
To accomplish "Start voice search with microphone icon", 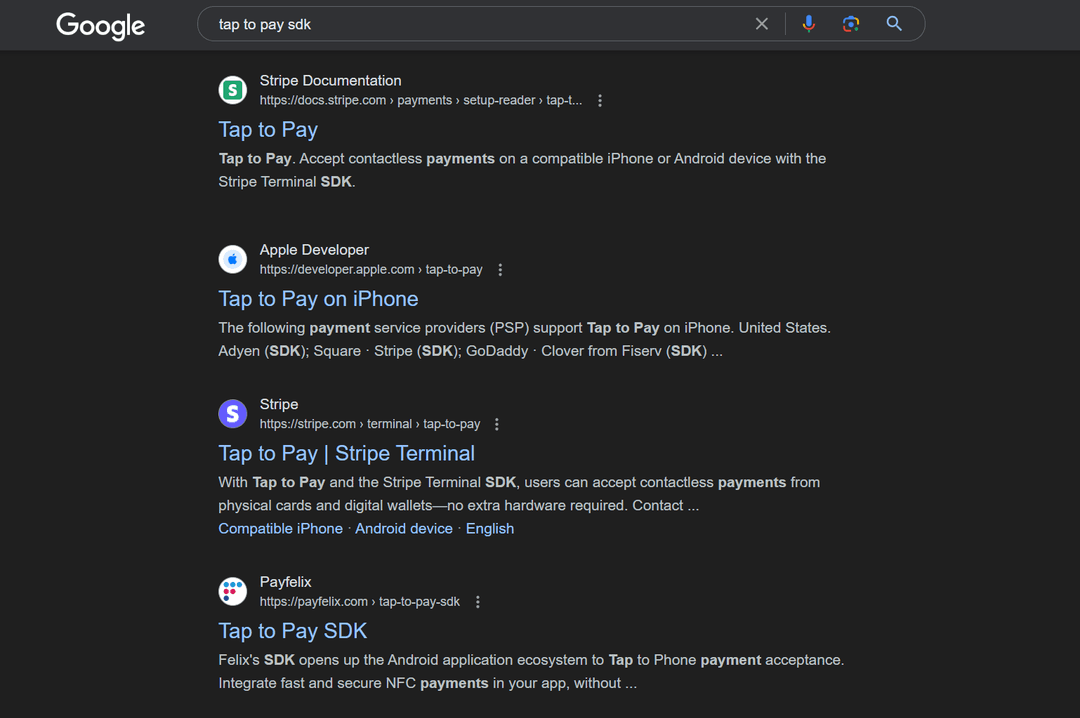I will click(809, 24).
